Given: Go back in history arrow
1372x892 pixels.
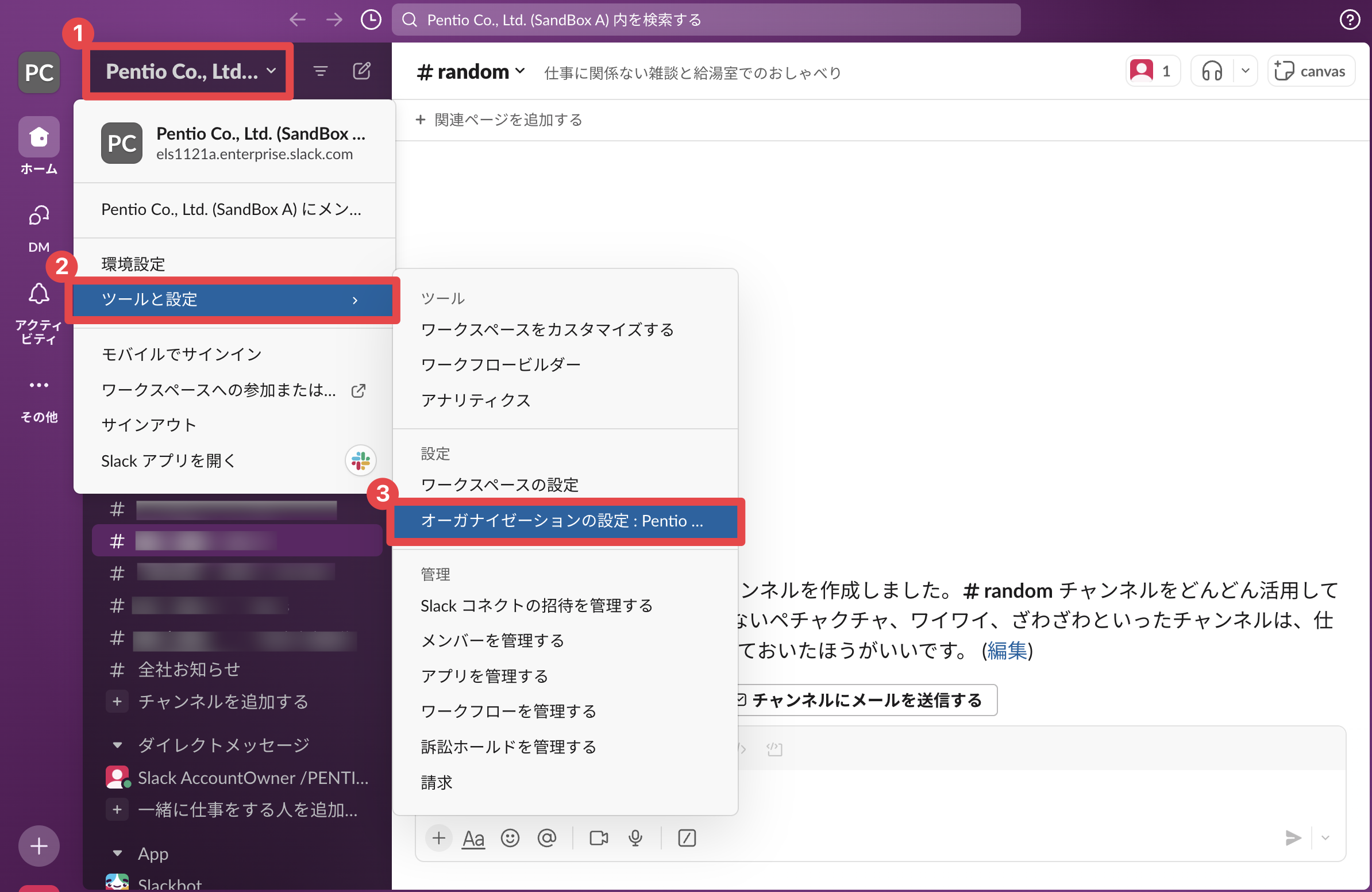Looking at the screenshot, I should pyautogui.click(x=298, y=20).
